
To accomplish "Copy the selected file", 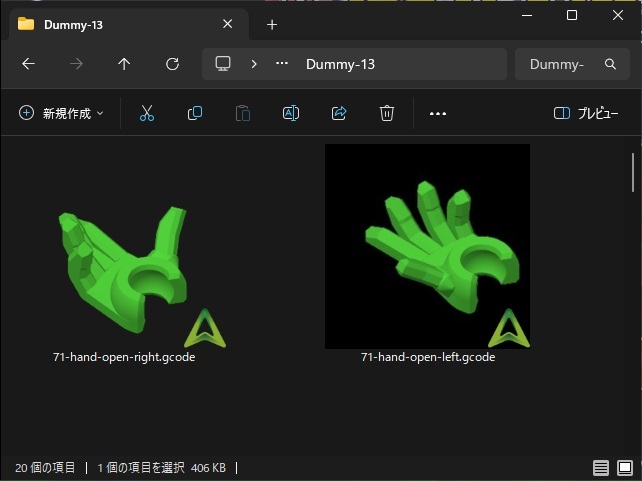I will click(x=195, y=113).
